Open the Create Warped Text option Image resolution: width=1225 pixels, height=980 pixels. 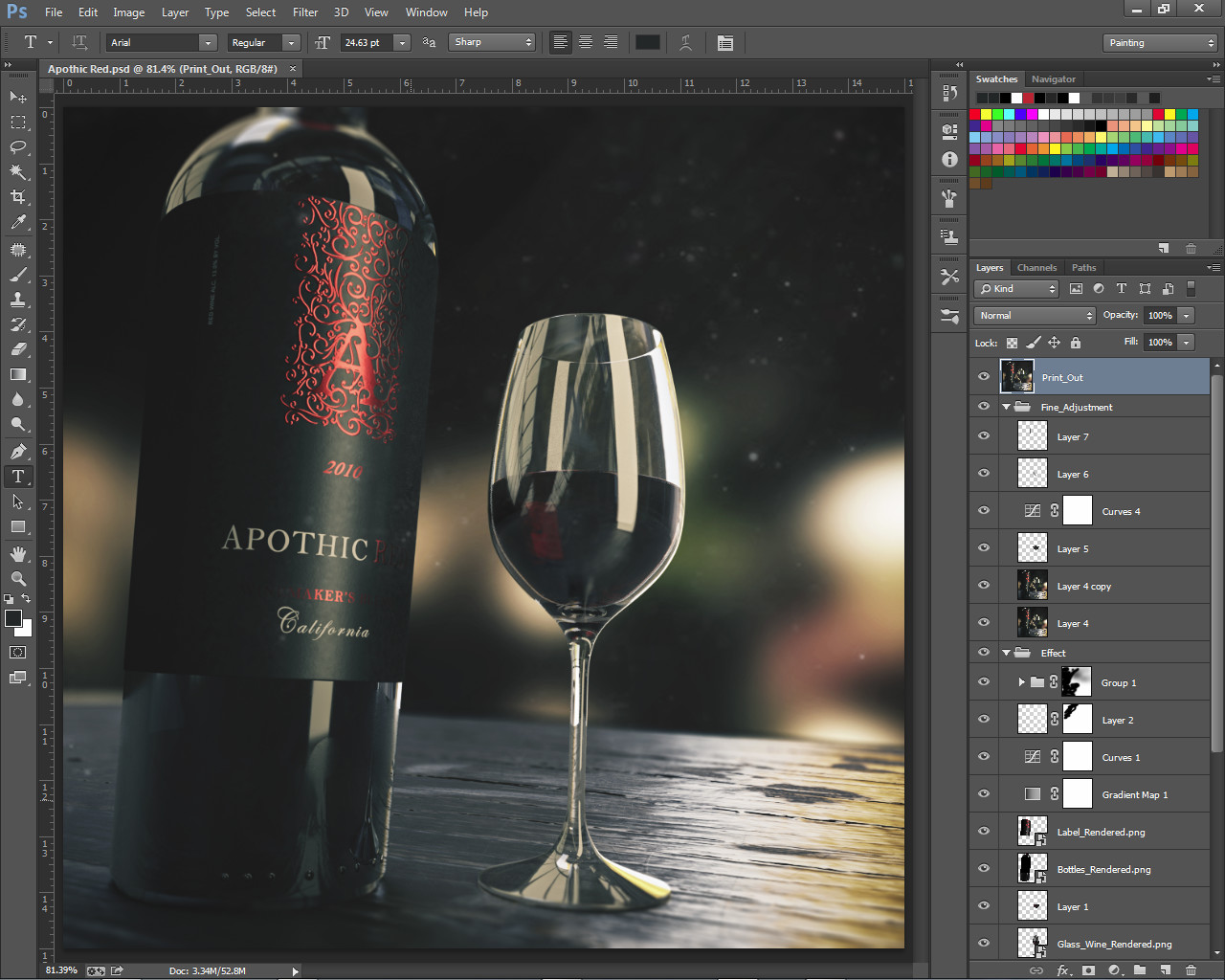pyautogui.click(x=685, y=42)
